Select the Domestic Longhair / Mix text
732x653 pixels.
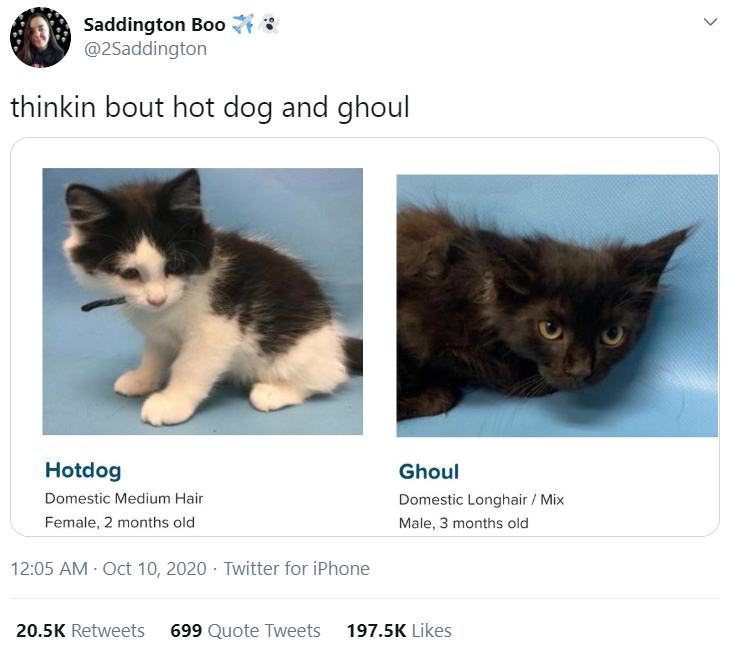pos(482,499)
